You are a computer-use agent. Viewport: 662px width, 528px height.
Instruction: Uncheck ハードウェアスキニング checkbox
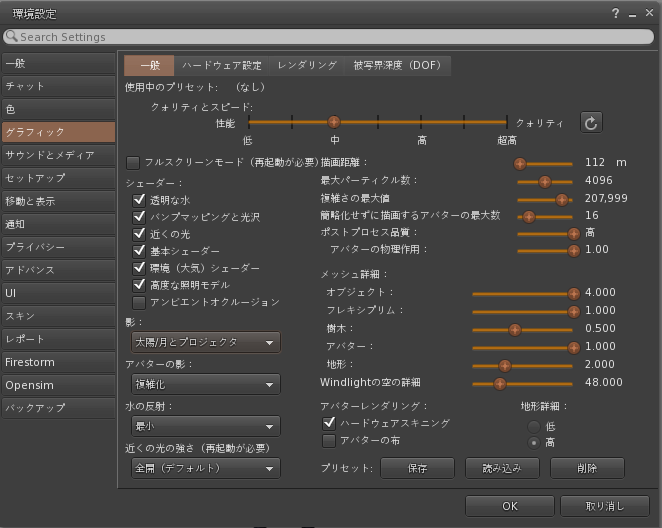(x=329, y=423)
